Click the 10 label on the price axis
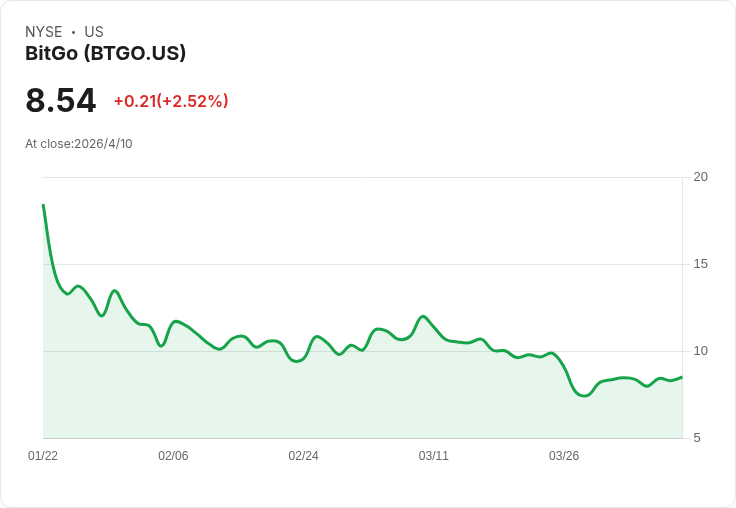This screenshot has height=508, width=736. pyautogui.click(x=701, y=351)
